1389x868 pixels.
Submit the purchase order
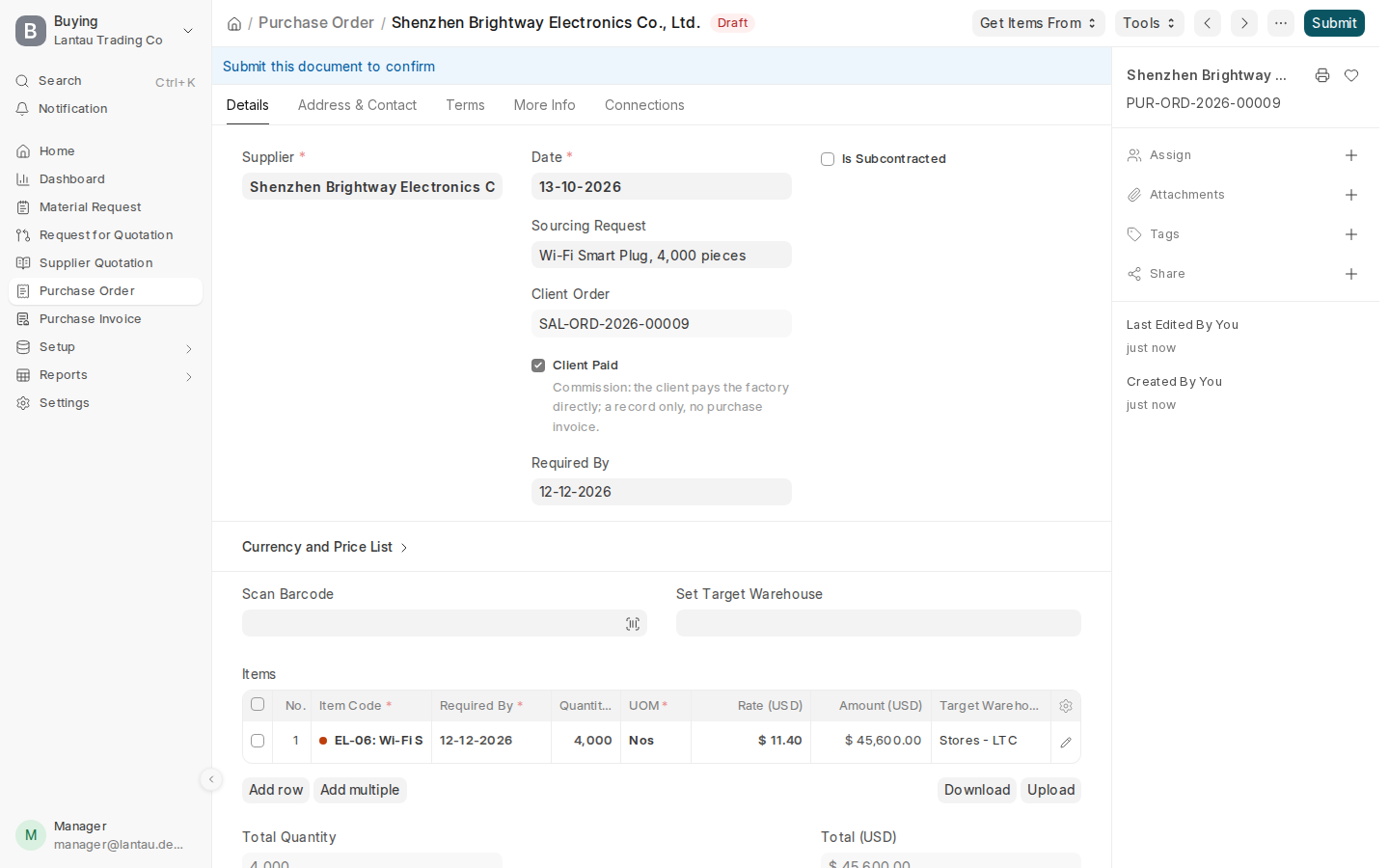pyautogui.click(x=1334, y=23)
